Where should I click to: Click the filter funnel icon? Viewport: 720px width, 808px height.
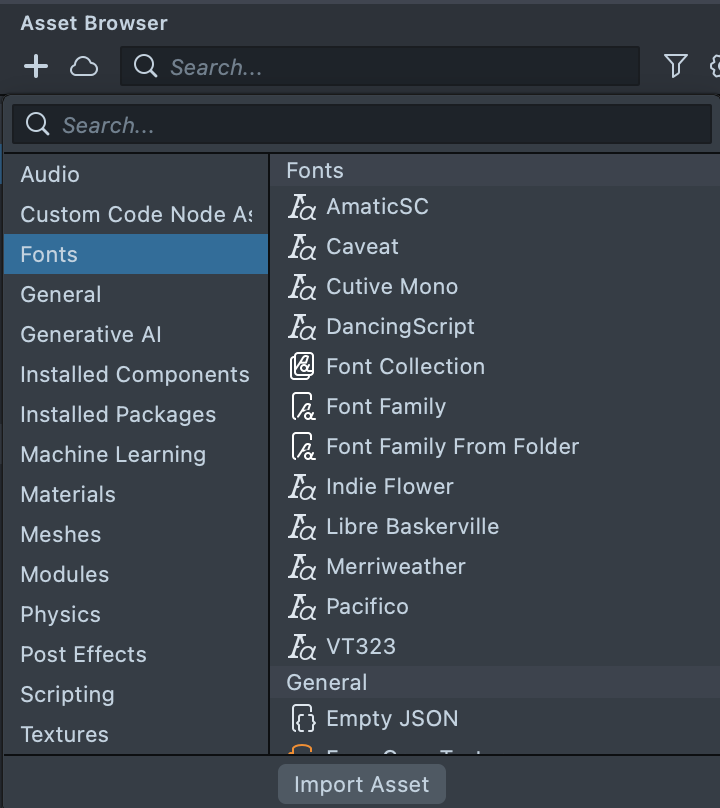click(676, 67)
